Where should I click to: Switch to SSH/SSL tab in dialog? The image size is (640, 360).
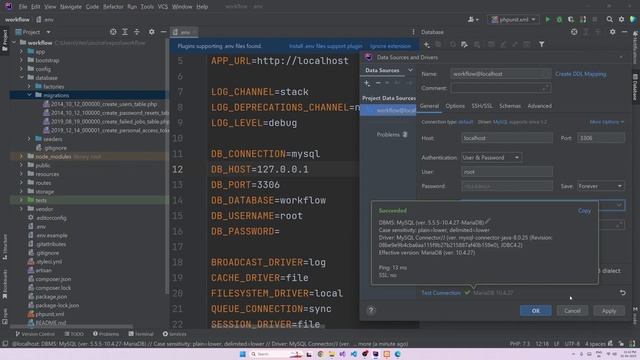pos(482,106)
